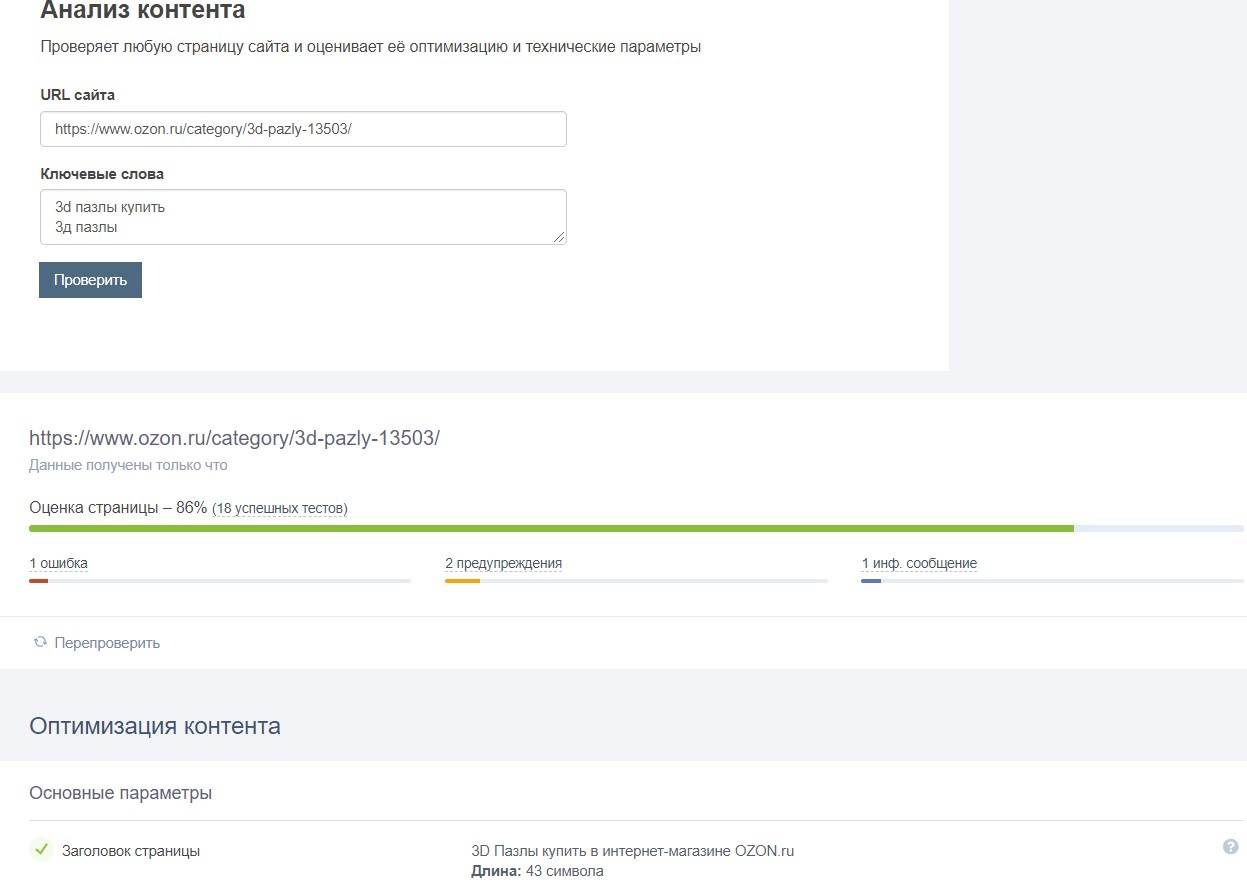Click inside the URL сайта input field
Viewport: 1247px width, 888px height.
pos(303,129)
